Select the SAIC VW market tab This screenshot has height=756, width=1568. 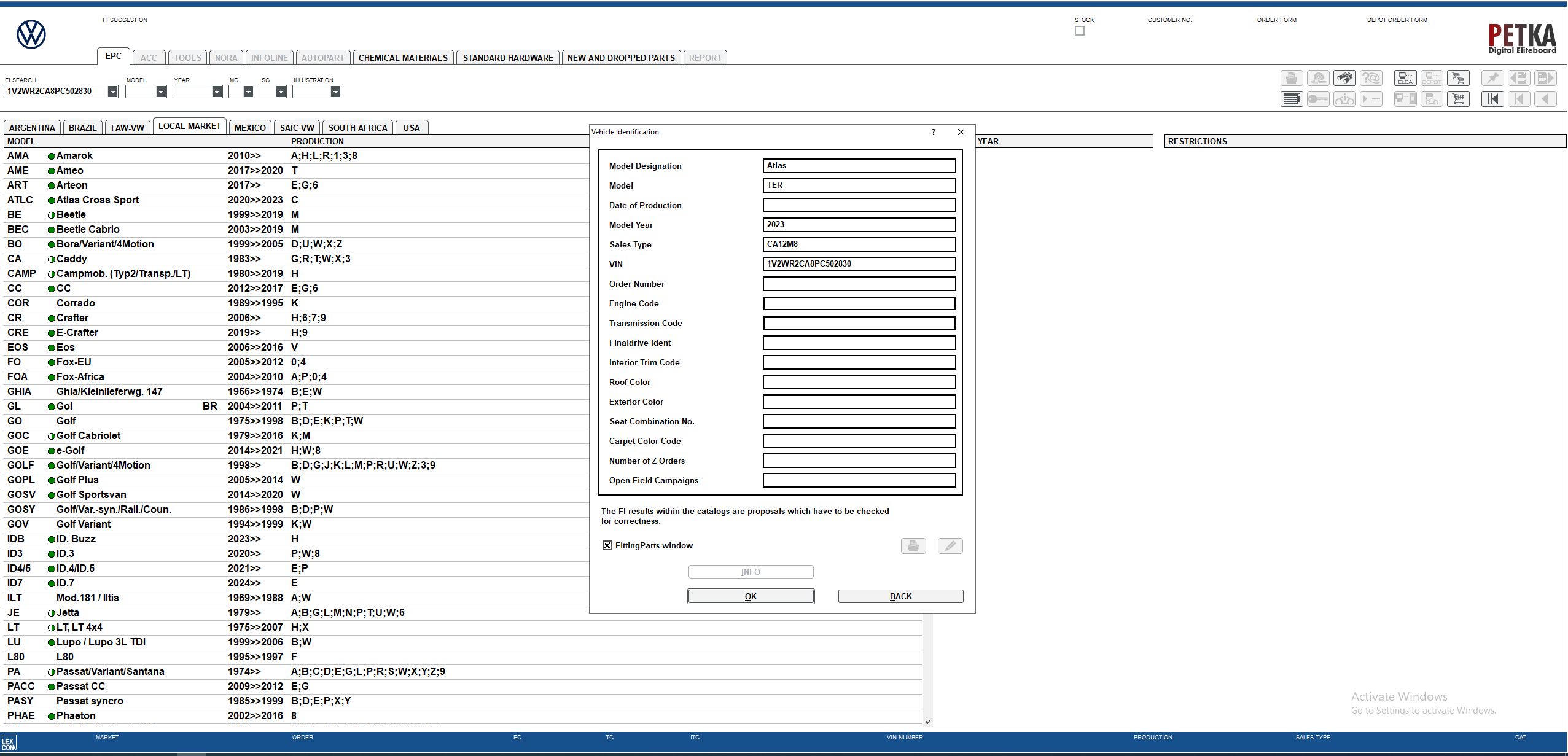[297, 128]
